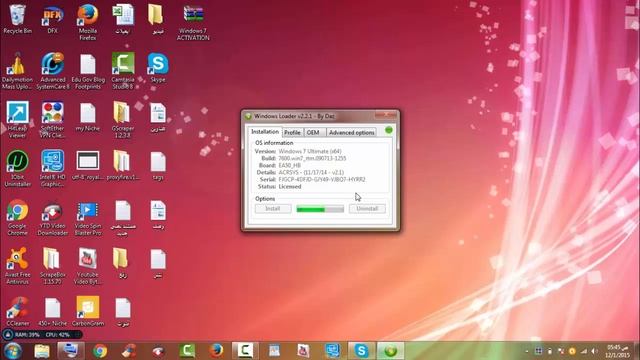This screenshot has width=640, height=360.
Task: Click the volume icon in system tray
Action: (x=595, y=351)
